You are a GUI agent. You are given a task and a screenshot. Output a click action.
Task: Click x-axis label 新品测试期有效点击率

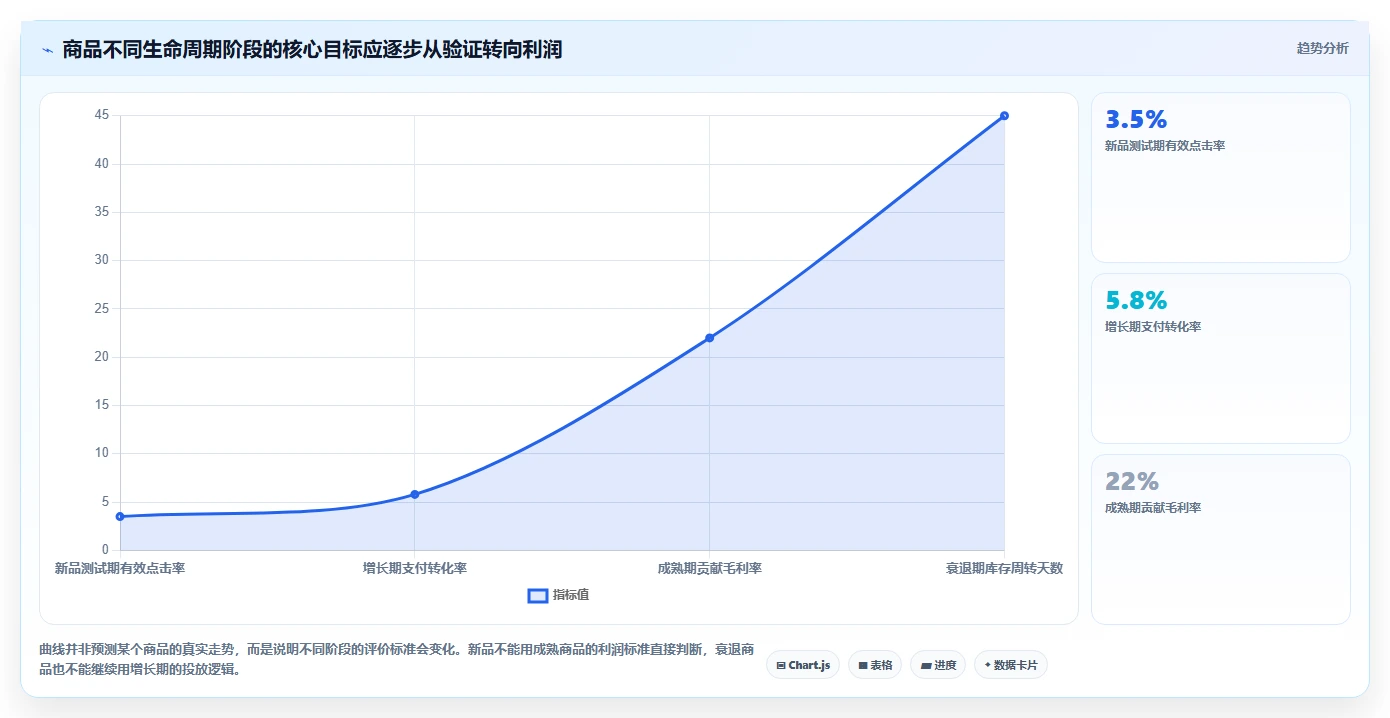click(x=120, y=568)
